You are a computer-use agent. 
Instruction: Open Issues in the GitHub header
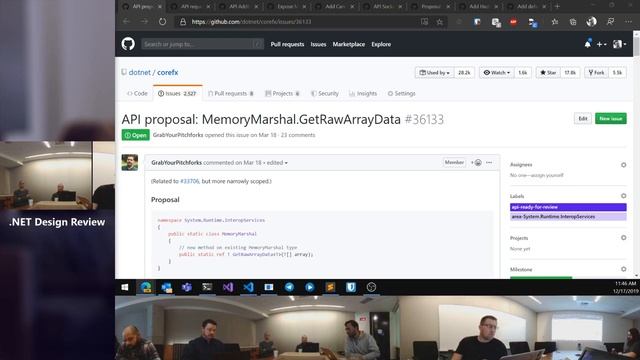318,44
